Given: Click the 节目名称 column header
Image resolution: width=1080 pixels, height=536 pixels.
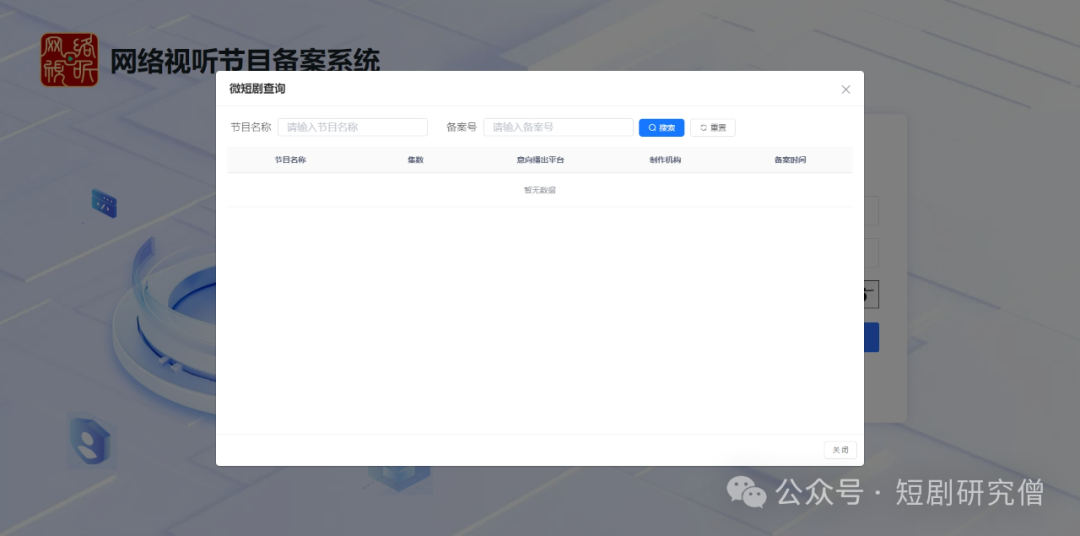Looking at the screenshot, I should [x=290, y=160].
